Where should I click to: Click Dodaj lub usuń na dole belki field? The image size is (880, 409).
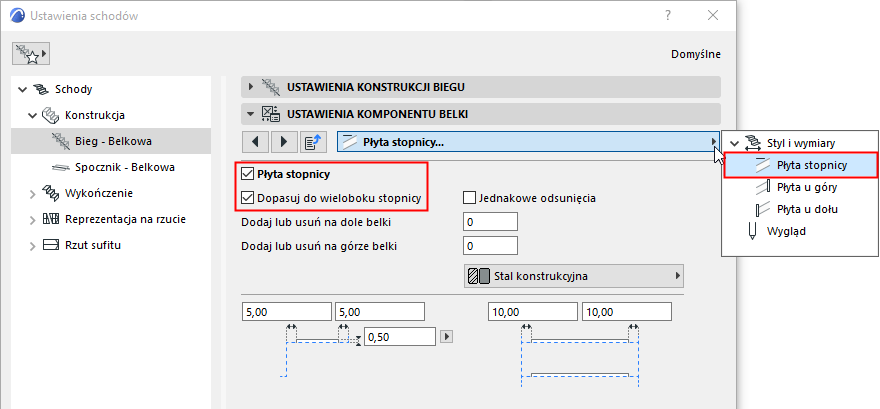coord(490,222)
